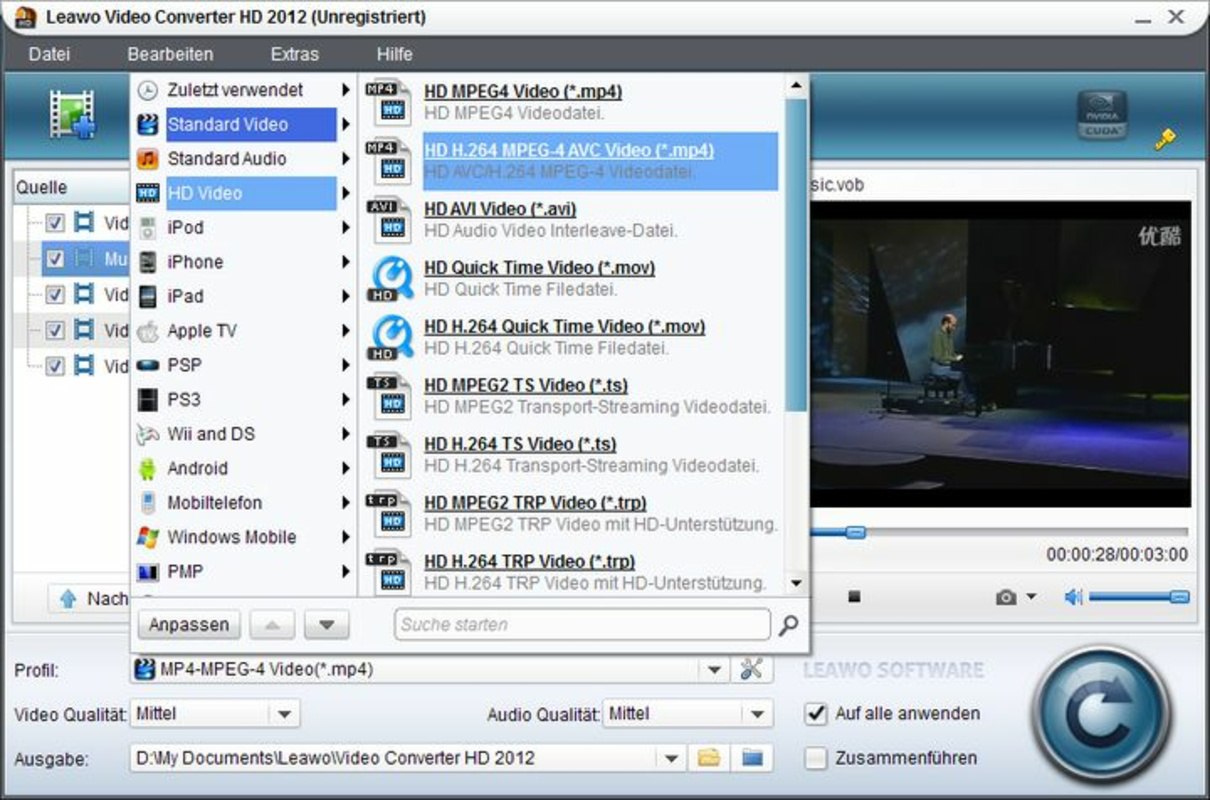
Task: Open the Extras menu
Action: [x=295, y=54]
